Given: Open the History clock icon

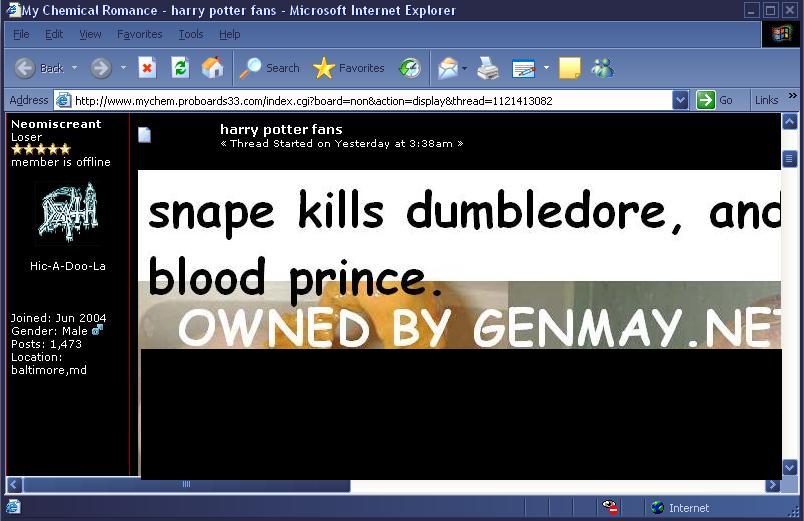Looking at the screenshot, I should click(x=410, y=68).
